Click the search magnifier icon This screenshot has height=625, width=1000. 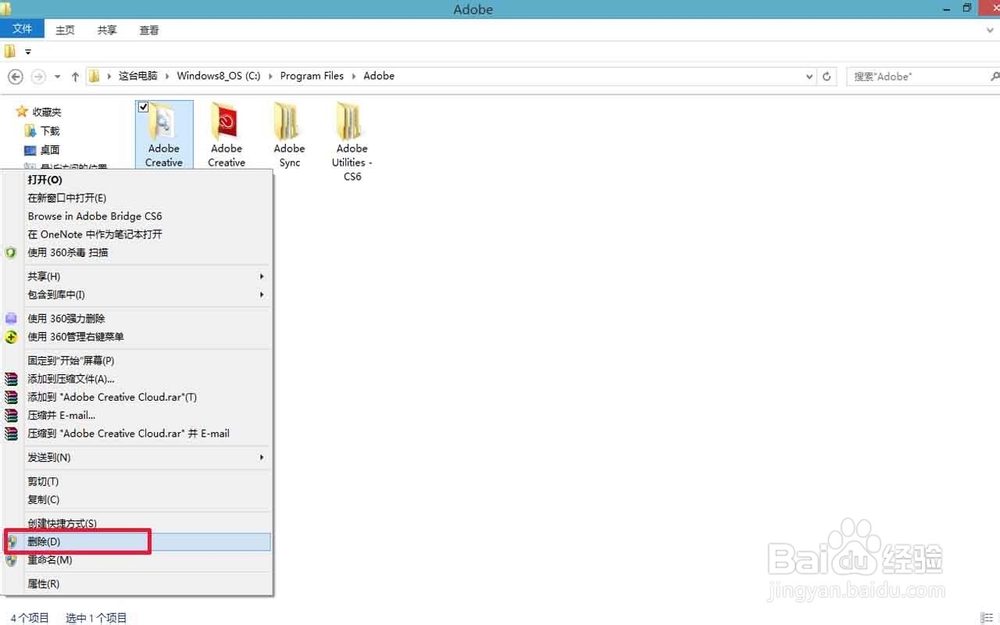click(994, 77)
